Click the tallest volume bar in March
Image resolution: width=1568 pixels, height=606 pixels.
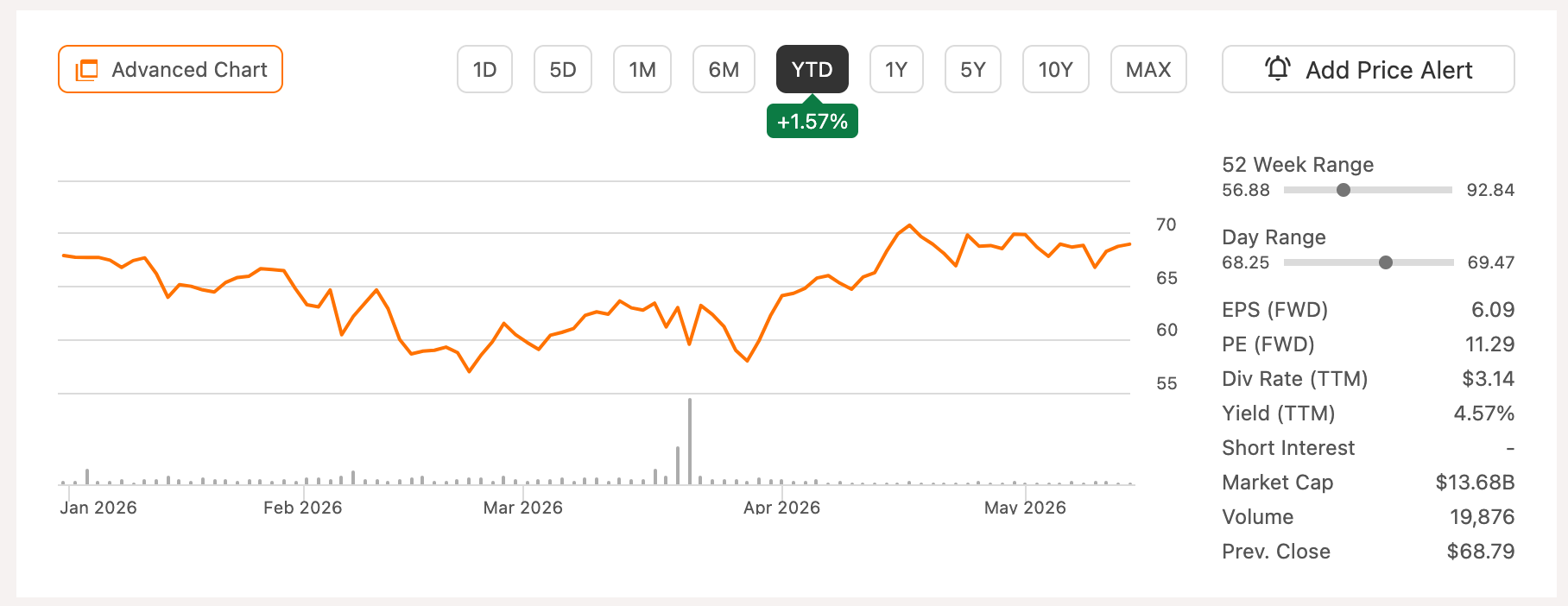(x=690, y=441)
